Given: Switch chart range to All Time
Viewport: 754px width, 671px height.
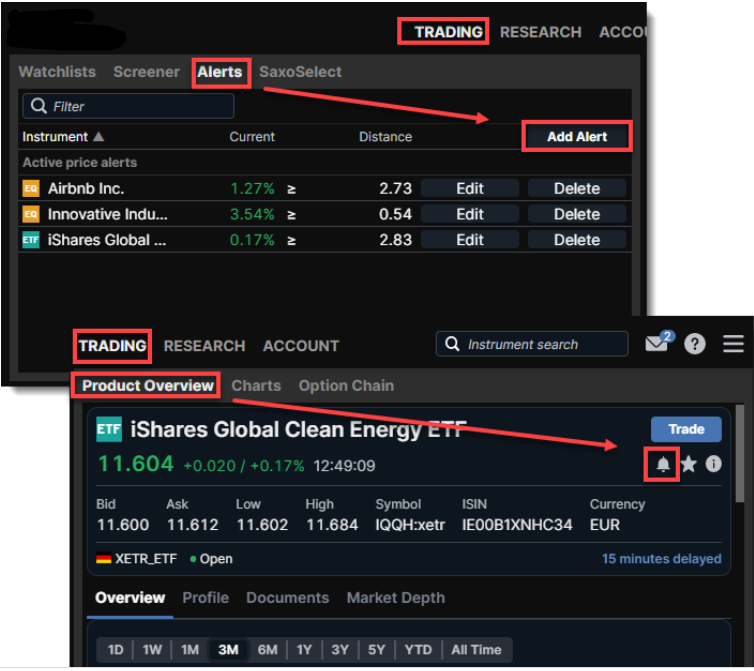Looking at the screenshot, I should [x=477, y=649].
